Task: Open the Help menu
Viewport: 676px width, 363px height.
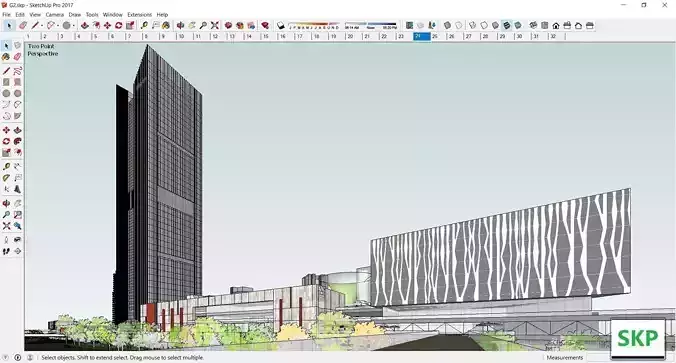Action: (162, 15)
